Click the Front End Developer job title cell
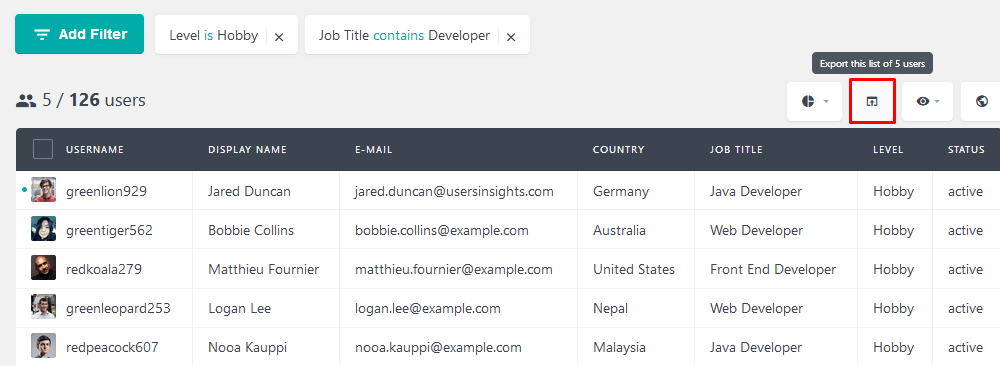Image resolution: width=1000 pixels, height=366 pixels. point(773,269)
